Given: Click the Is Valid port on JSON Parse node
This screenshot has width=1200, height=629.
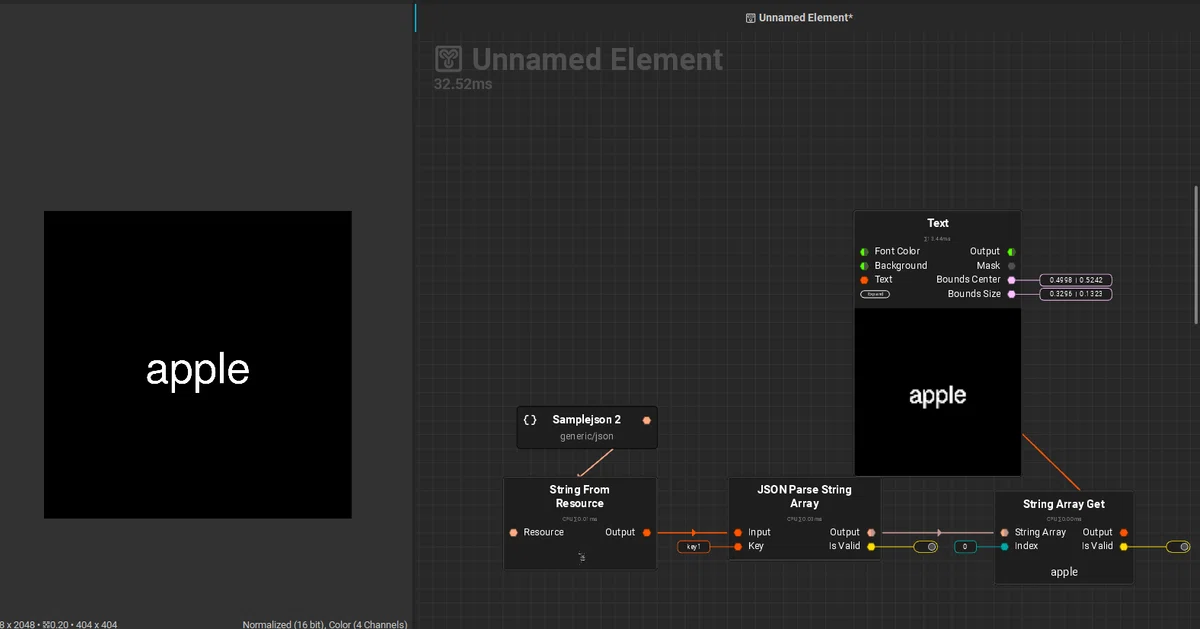Looking at the screenshot, I should [x=871, y=547].
